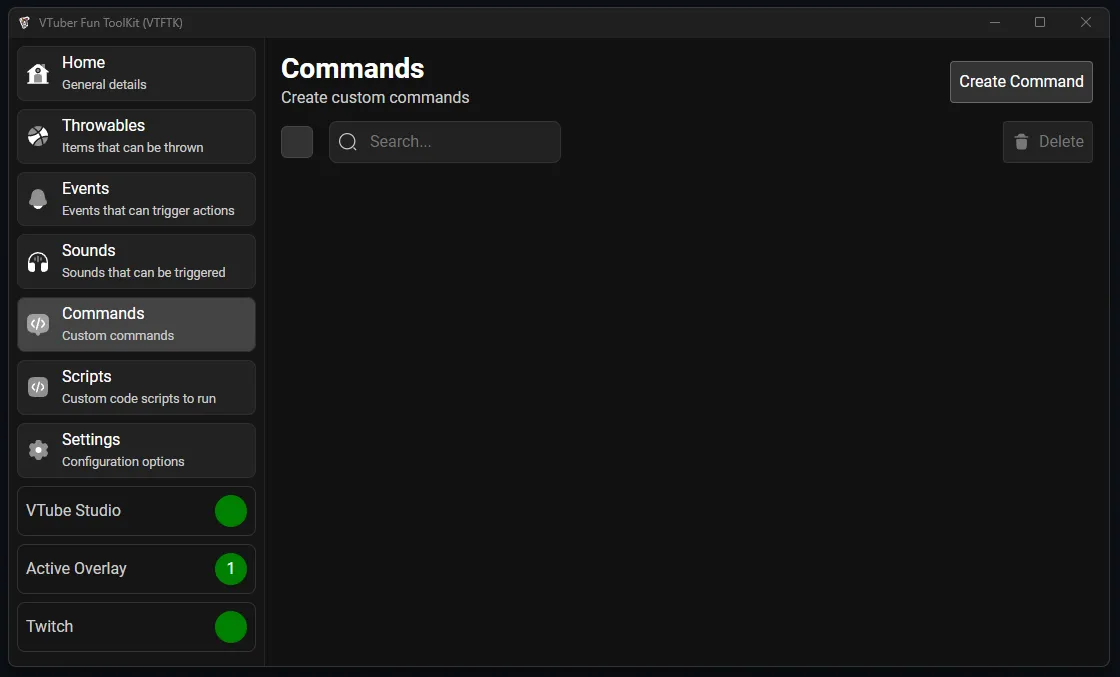Open the Throwables section
This screenshot has height=677, width=1120.
click(136, 136)
